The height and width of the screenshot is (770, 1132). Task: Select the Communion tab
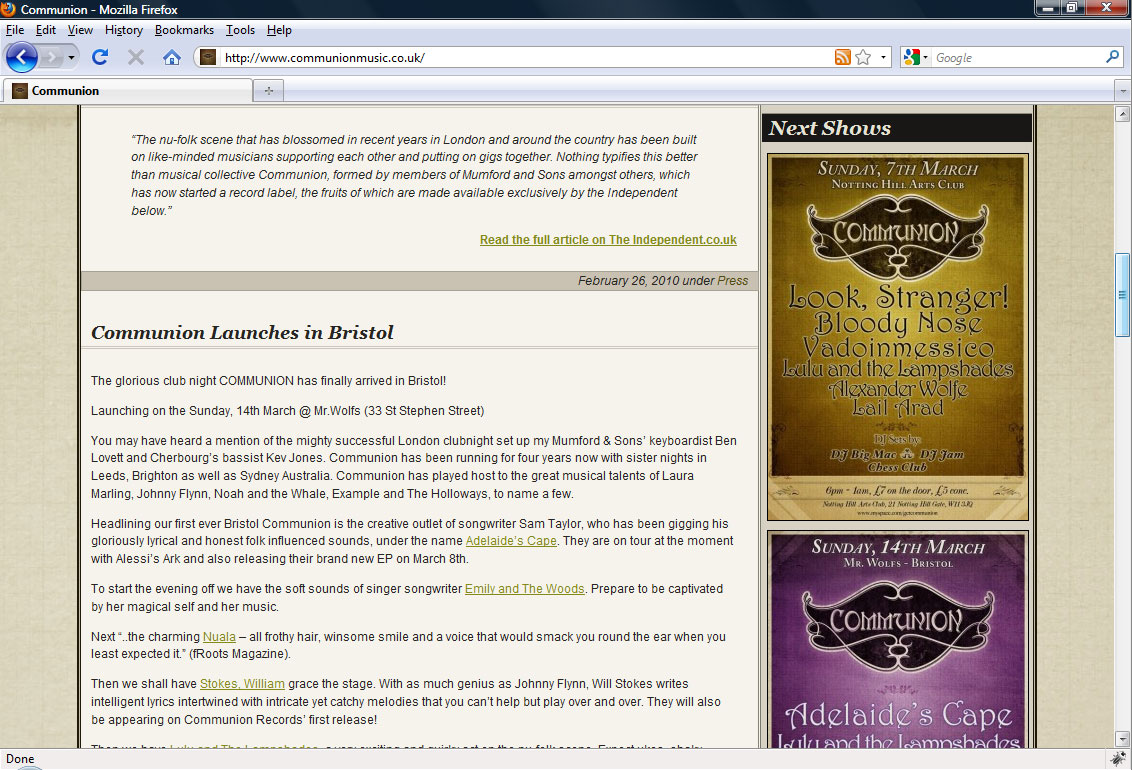128,90
